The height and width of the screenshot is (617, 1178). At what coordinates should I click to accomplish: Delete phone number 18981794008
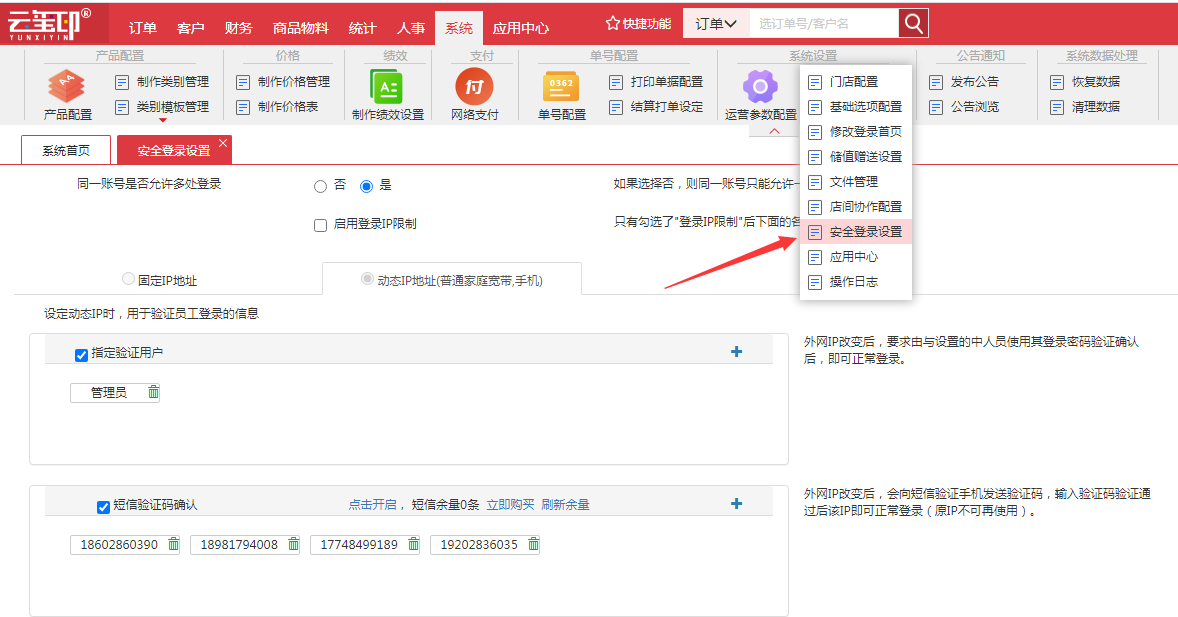(x=294, y=544)
